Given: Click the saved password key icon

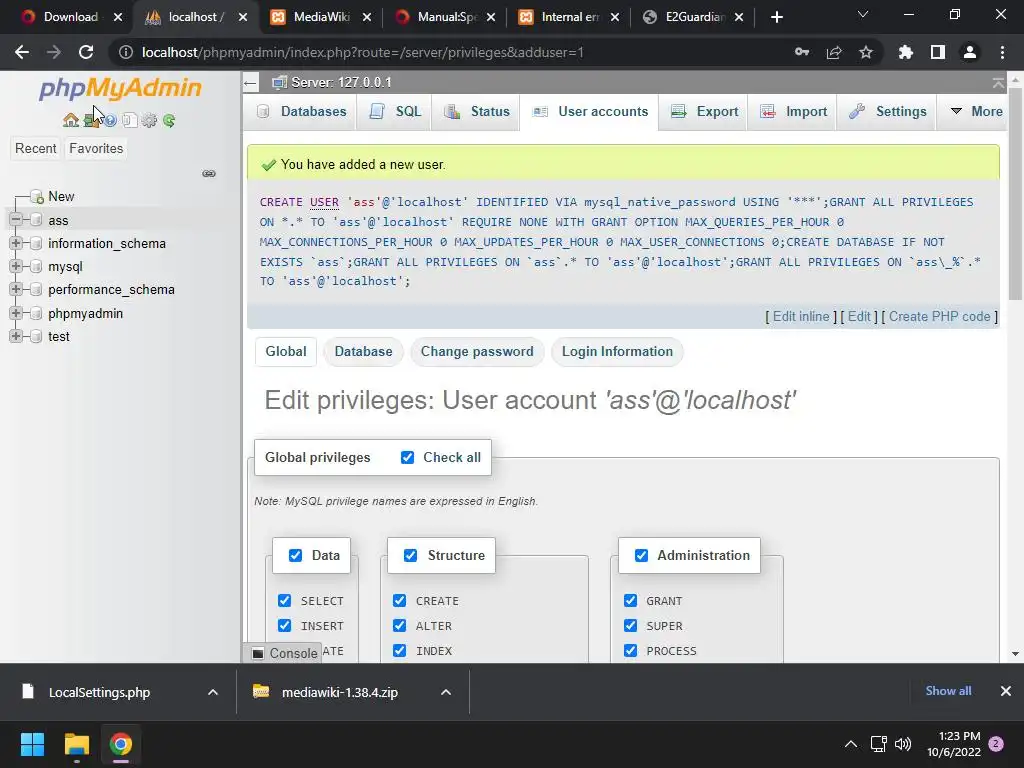Looking at the screenshot, I should pyautogui.click(x=802, y=52).
